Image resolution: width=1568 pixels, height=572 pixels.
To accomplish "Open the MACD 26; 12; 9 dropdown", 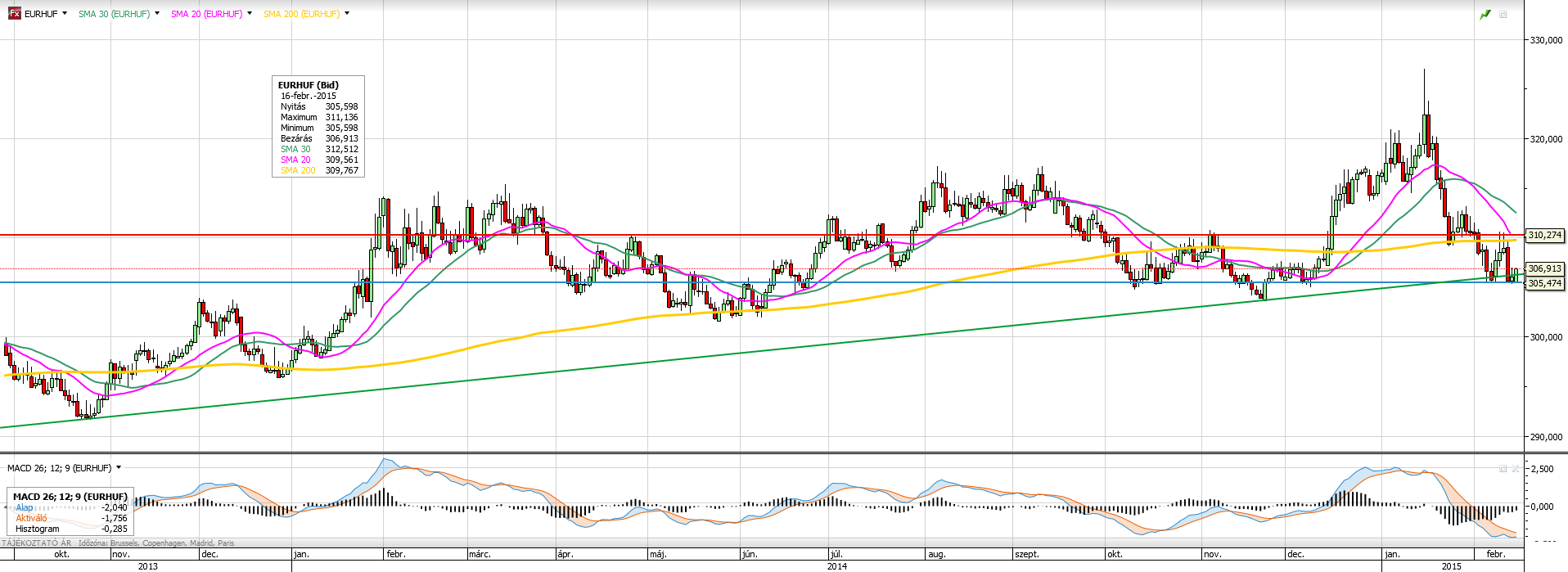I will click(x=119, y=467).
